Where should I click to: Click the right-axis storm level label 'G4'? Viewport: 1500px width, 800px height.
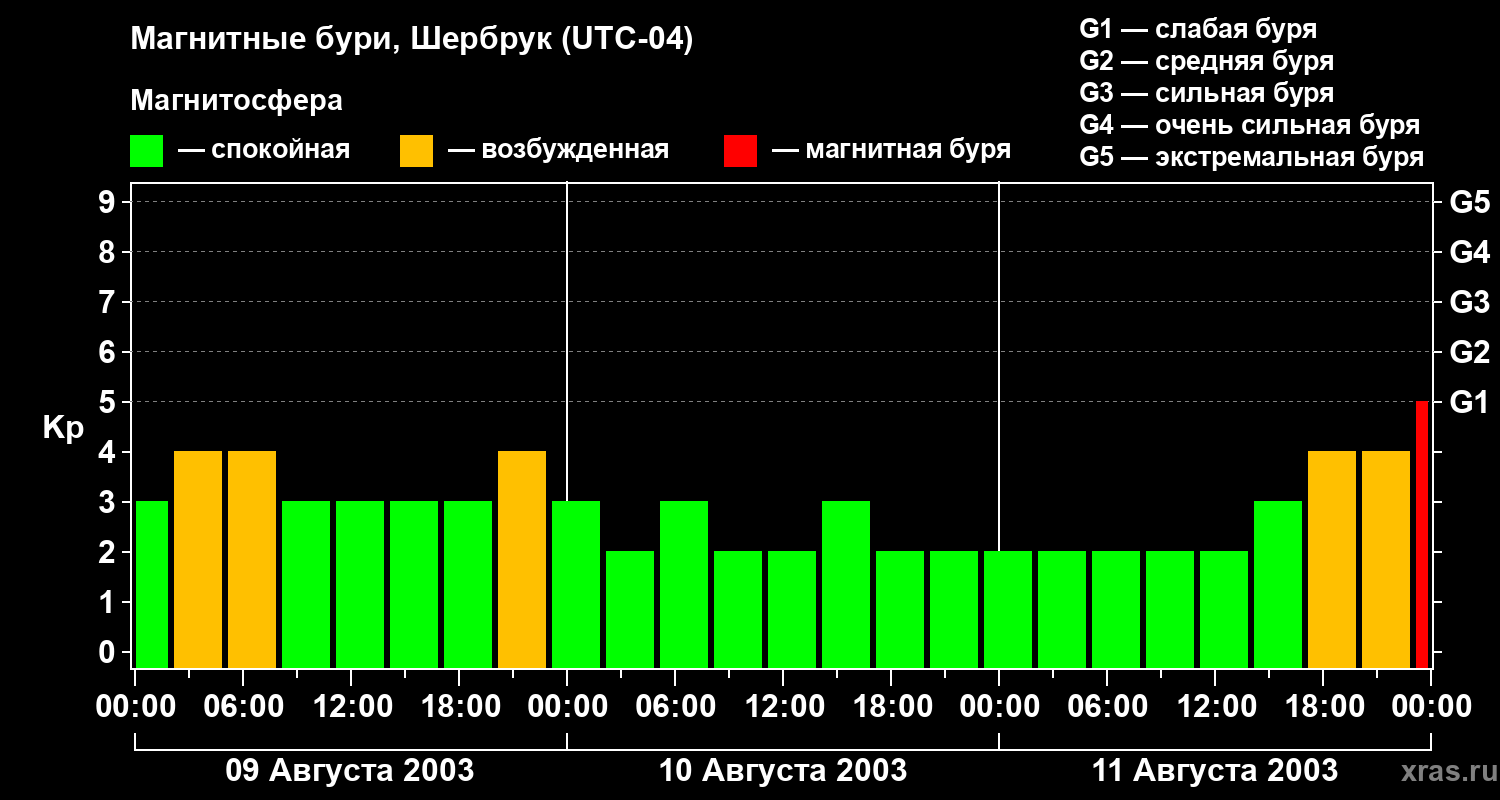click(1469, 252)
